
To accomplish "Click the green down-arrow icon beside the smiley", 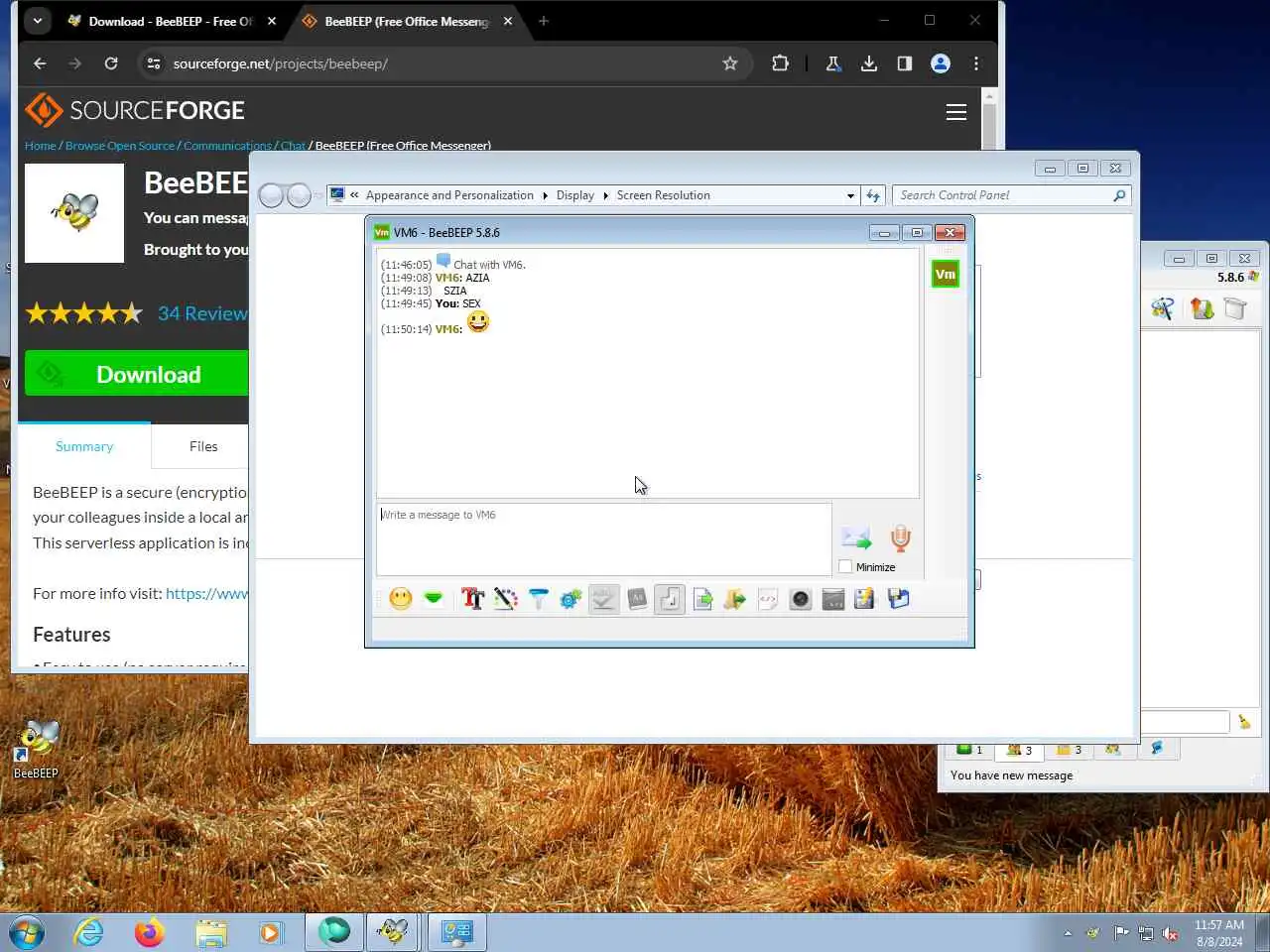I will point(434,599).
